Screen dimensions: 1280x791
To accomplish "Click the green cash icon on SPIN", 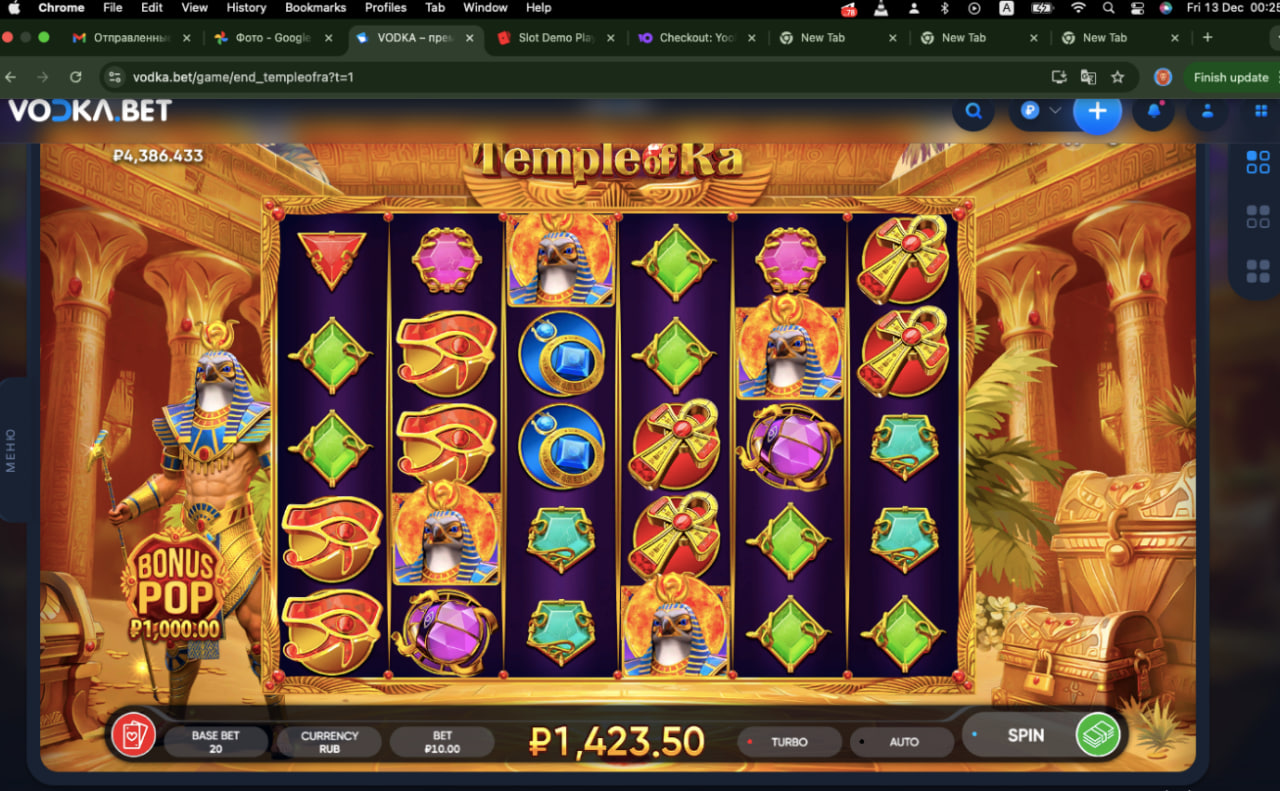I will pyautogui.click(x=1097, y=735).
